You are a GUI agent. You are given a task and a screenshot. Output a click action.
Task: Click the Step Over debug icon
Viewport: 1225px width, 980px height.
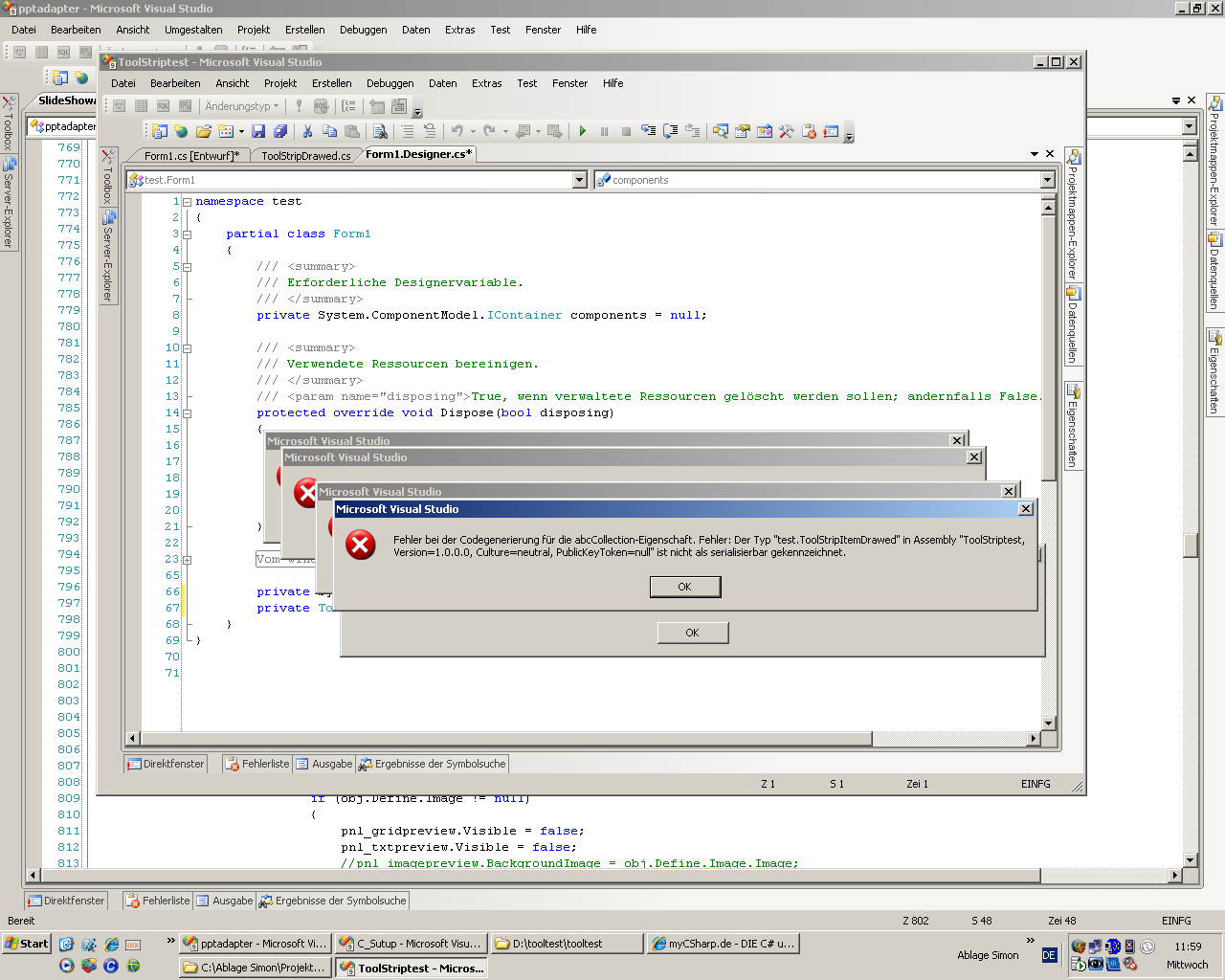coord(670,131)
